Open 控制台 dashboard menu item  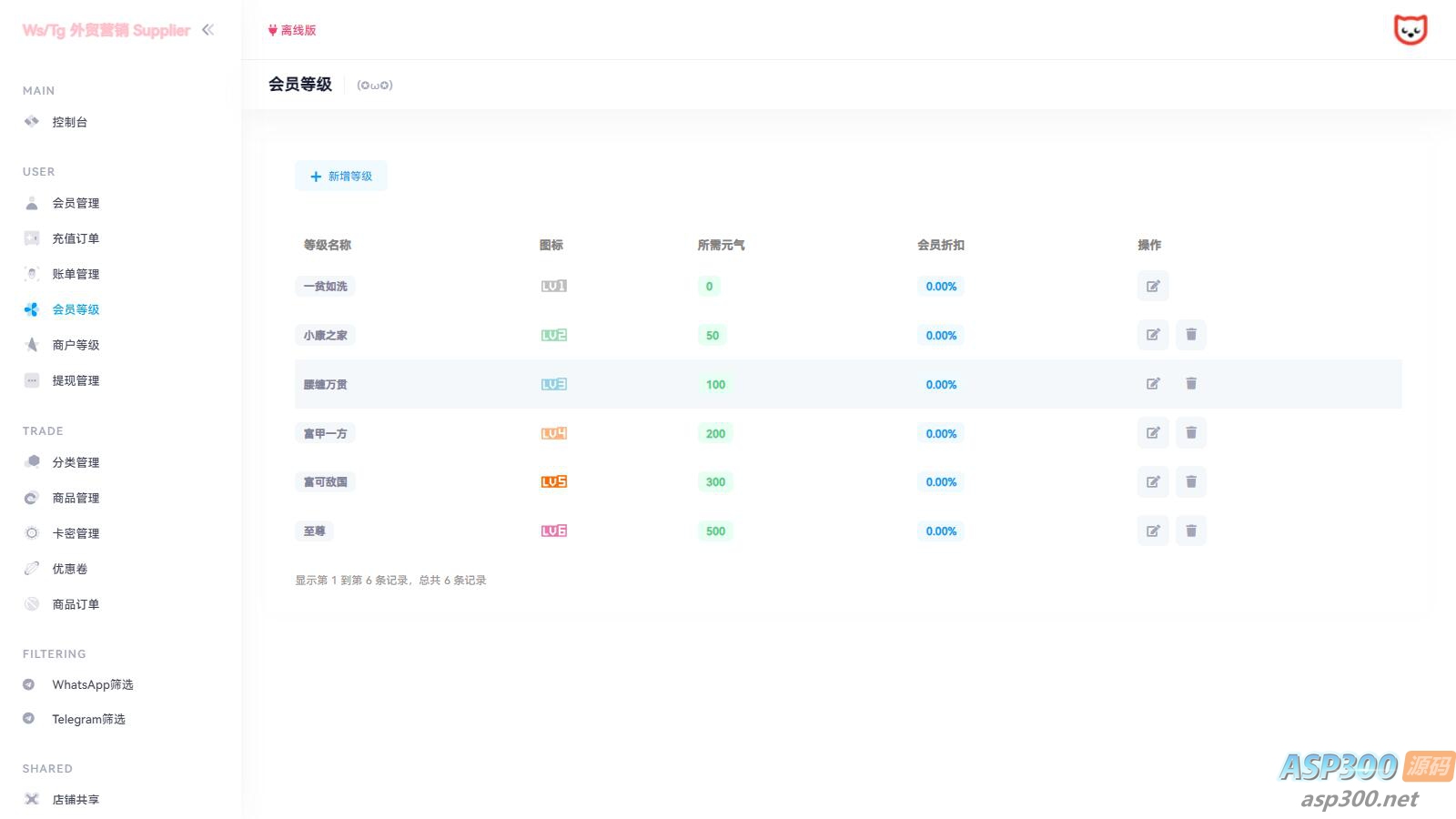click(69, 122)
